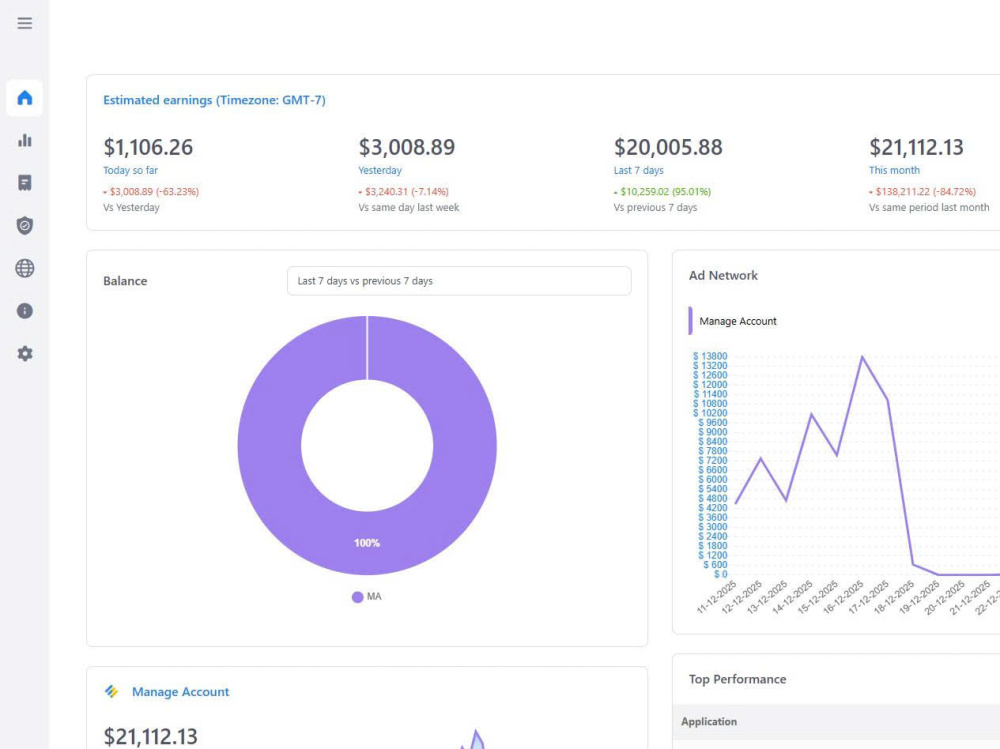This screenshot has height=749, width=1000.
Task: Open the info circle icon in sidebar
Action: click(x=25, y=311)
